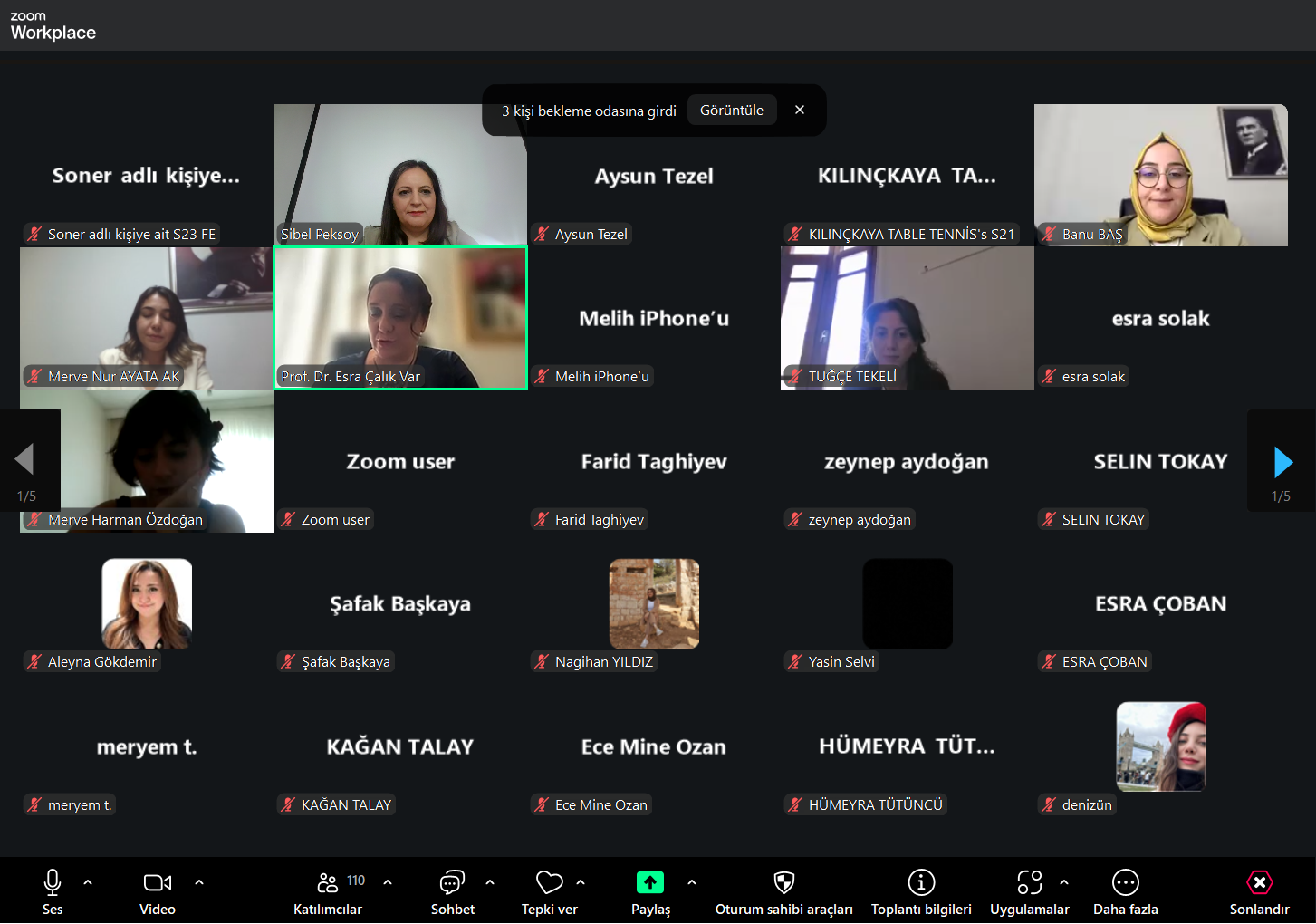Open the Daha fazla options icon
Screen dimensions: 1316x924
point(1125,882)
